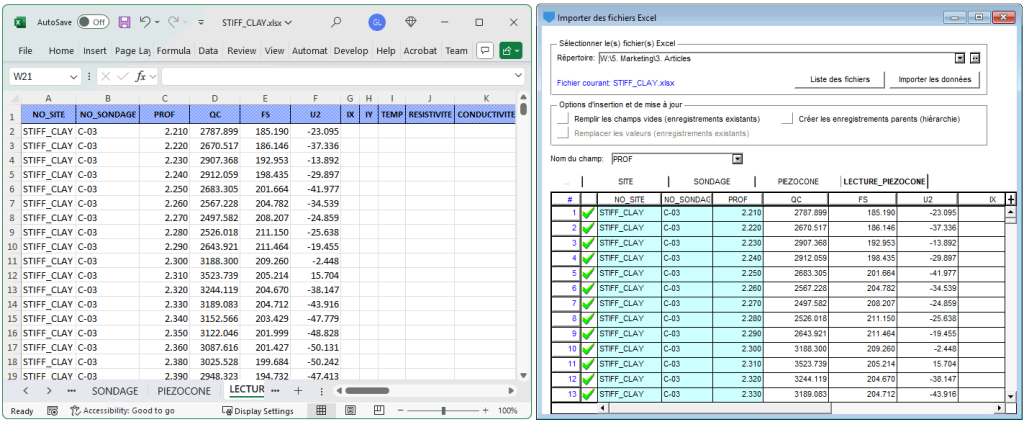Screen dimensions: 1024x422
Task: Click the browse folder button beside Répertoire
Action: [x=975, y=59]
